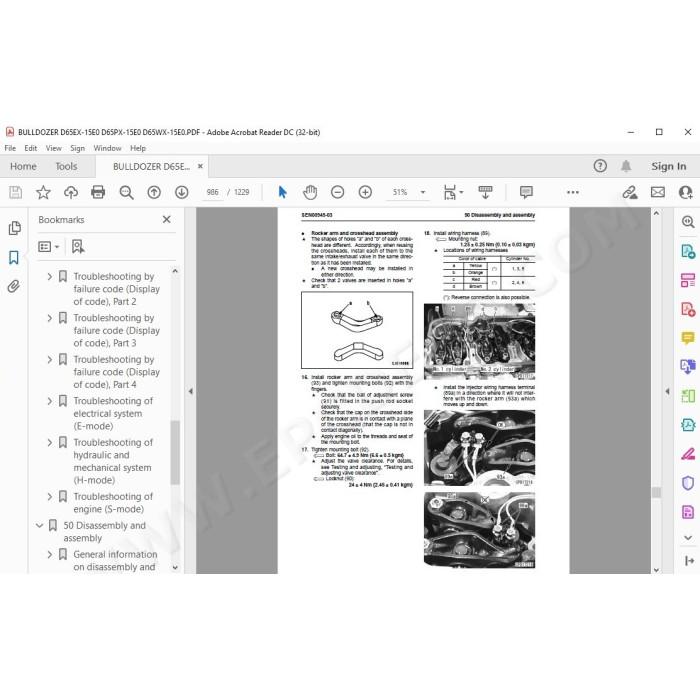Open the scrolling mode keyboard icon
Image resolution: width=700 pixels, height=700 pixels.
pyautogui.click(x=485, y=192)
